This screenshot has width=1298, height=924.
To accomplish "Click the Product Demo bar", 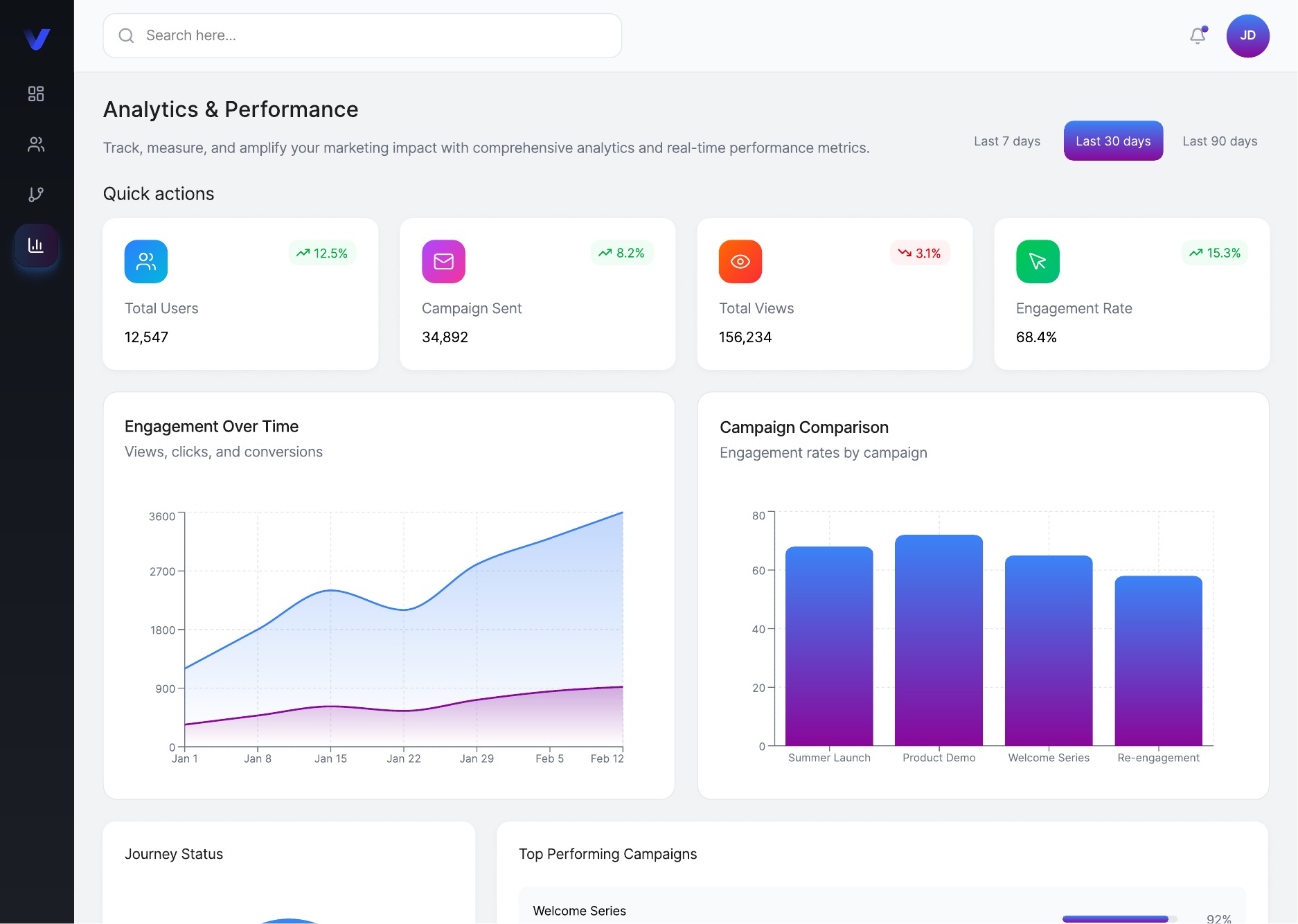I will (x=939, y=640).
